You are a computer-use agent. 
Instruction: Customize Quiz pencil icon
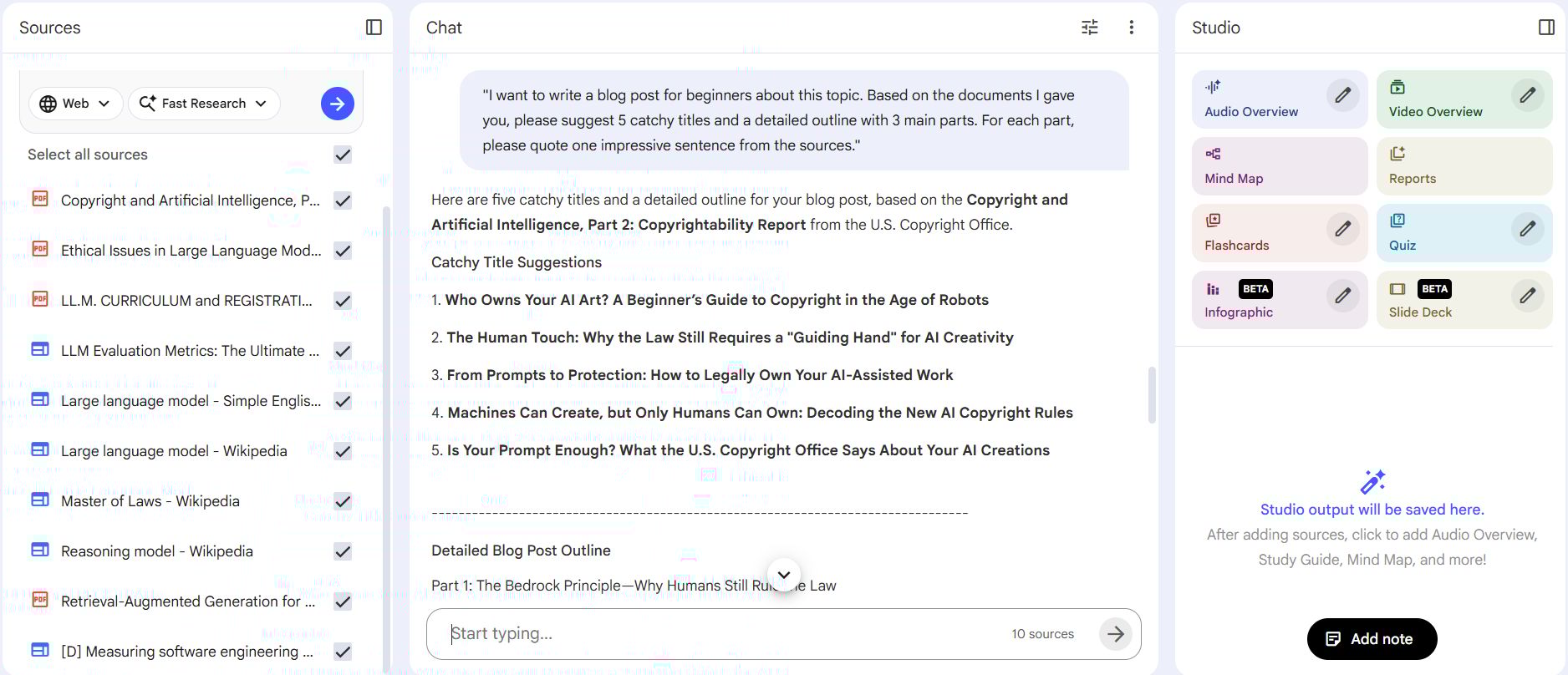1527,229
